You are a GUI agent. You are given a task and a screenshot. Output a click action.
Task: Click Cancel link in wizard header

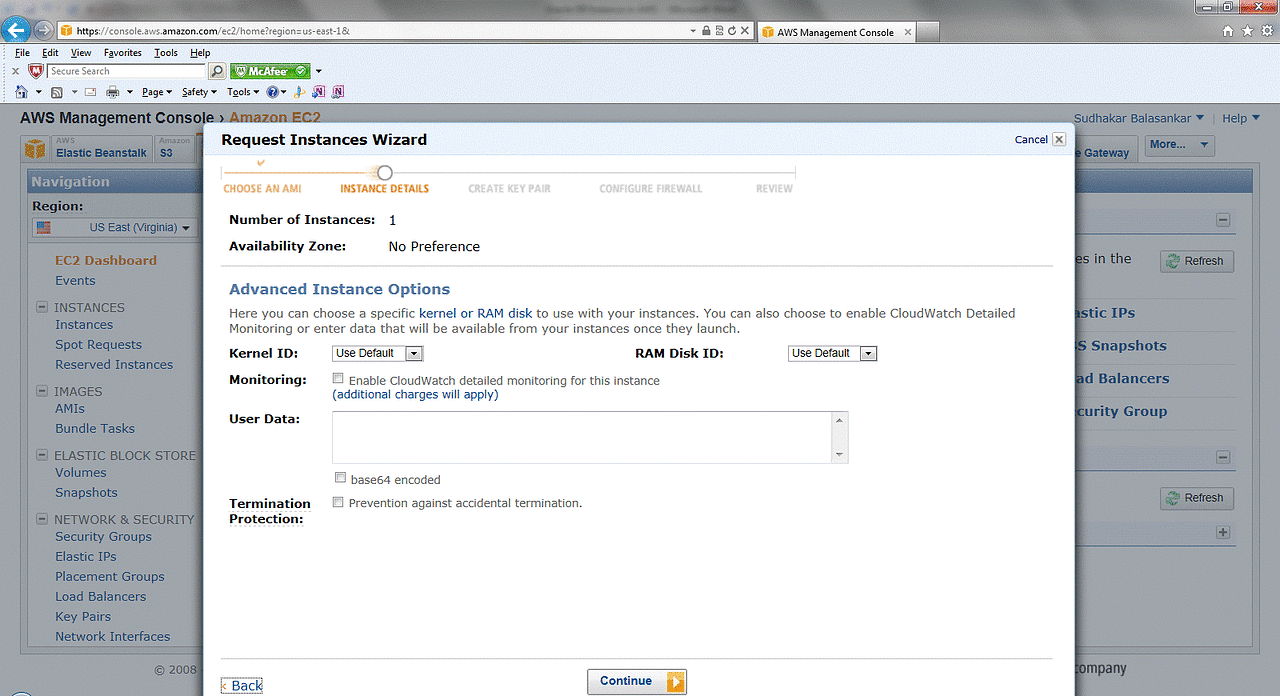click(x=1031, y=140)
